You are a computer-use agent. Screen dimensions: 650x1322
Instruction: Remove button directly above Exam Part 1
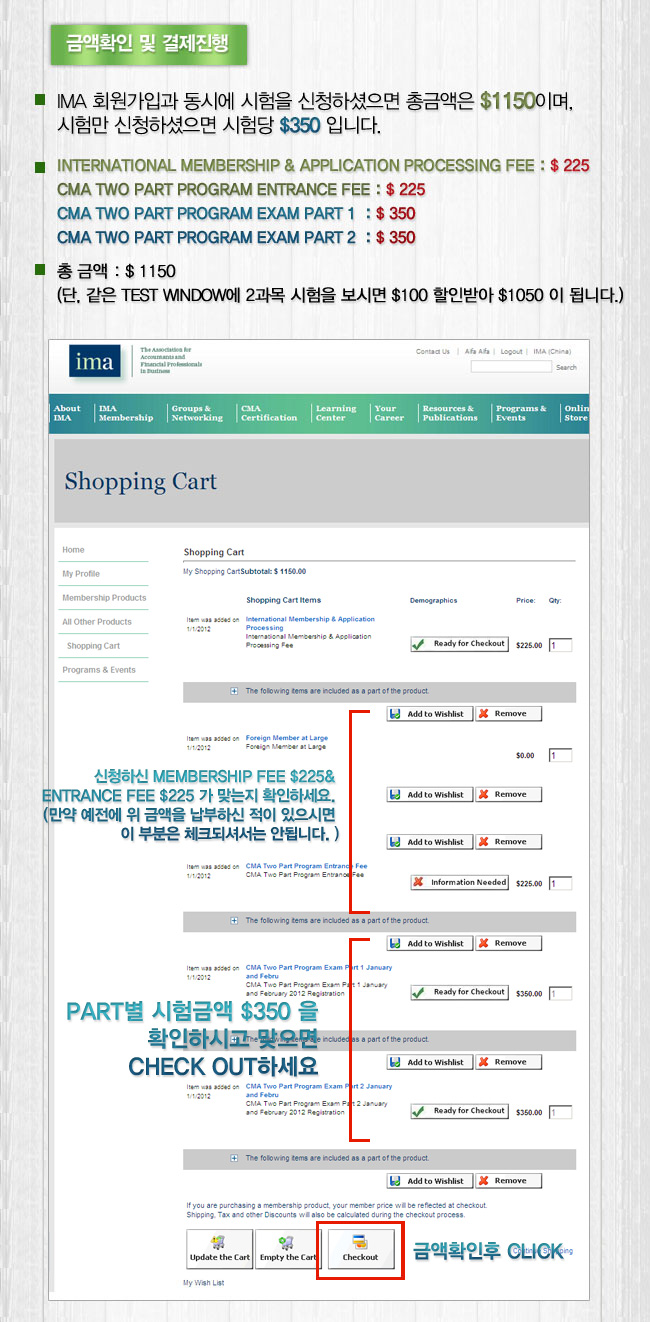[x=508, y=943]
